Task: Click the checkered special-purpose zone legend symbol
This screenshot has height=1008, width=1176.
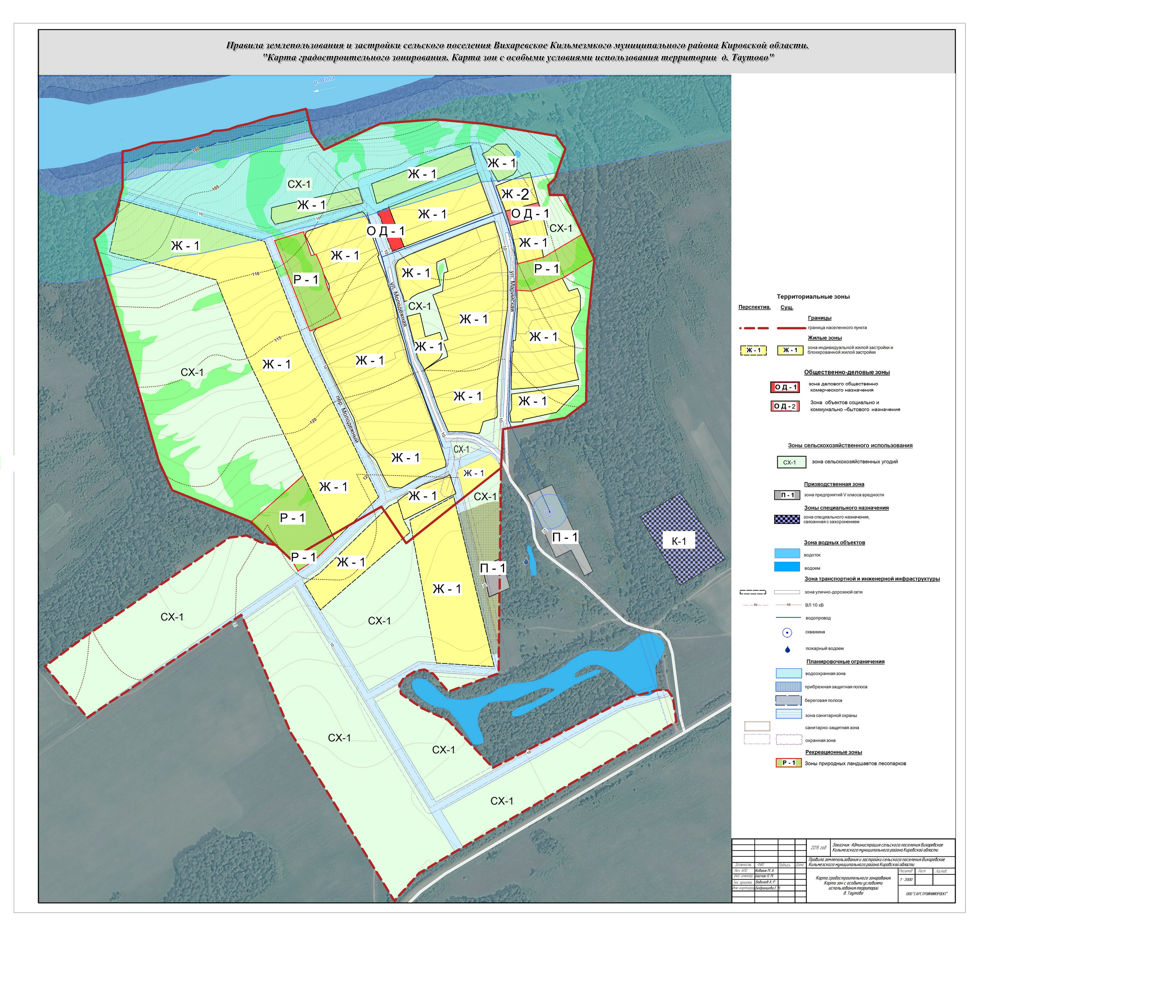Action: pyautogui.click(x=787, y=519)
